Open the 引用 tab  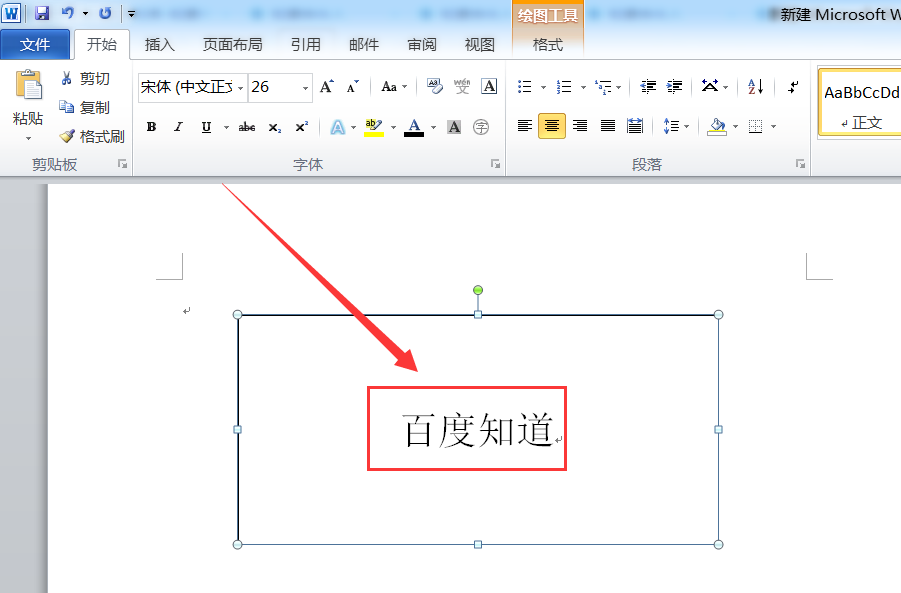point(306,45)
